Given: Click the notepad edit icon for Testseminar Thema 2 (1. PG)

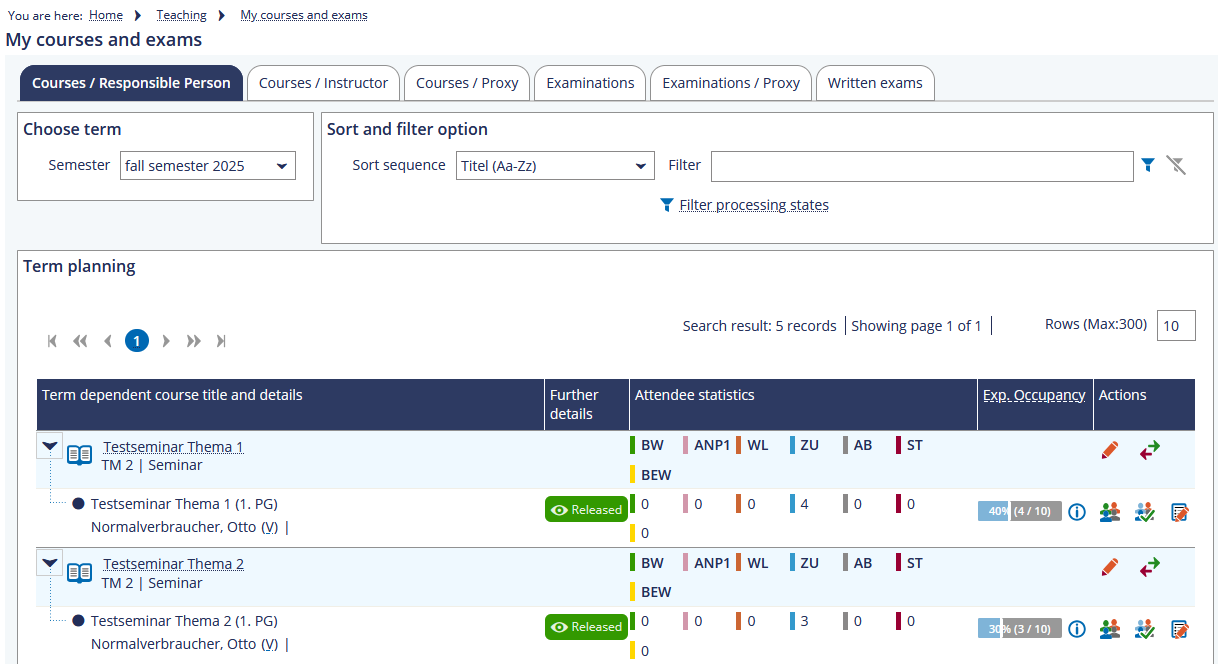Looking at the screenshot, I should 1180,629.
